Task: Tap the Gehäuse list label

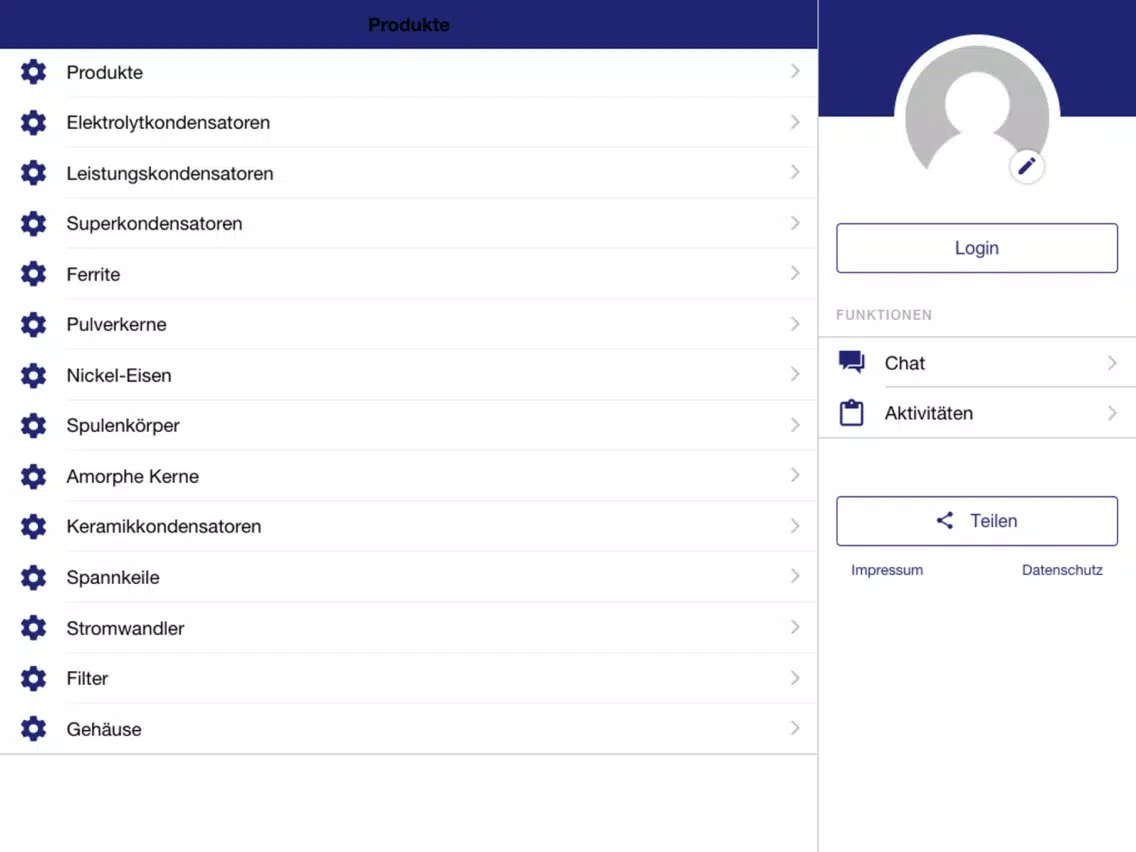Action: click(x=104, y=730)
